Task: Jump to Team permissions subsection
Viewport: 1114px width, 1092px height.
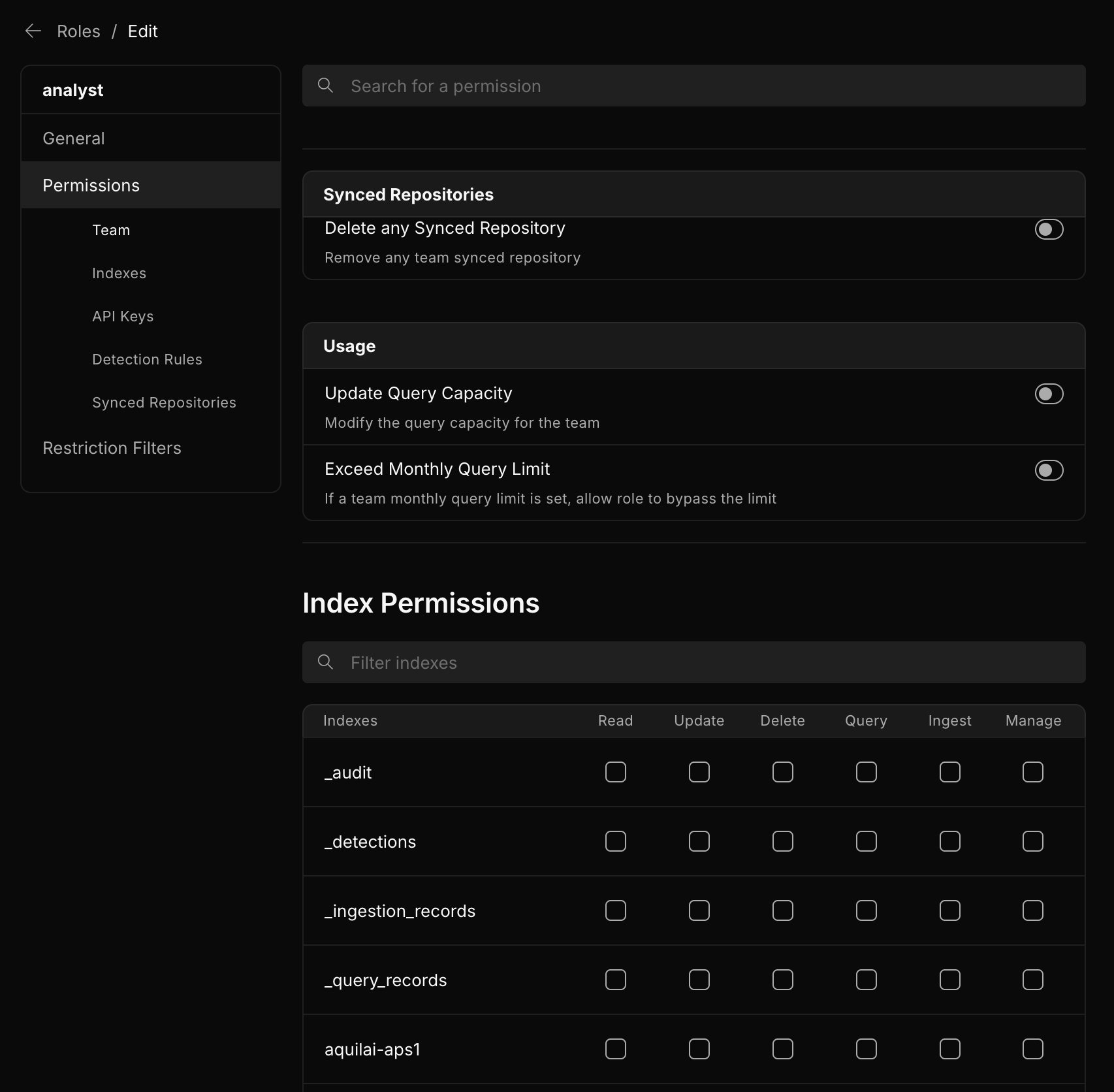Action: [111, 230]
